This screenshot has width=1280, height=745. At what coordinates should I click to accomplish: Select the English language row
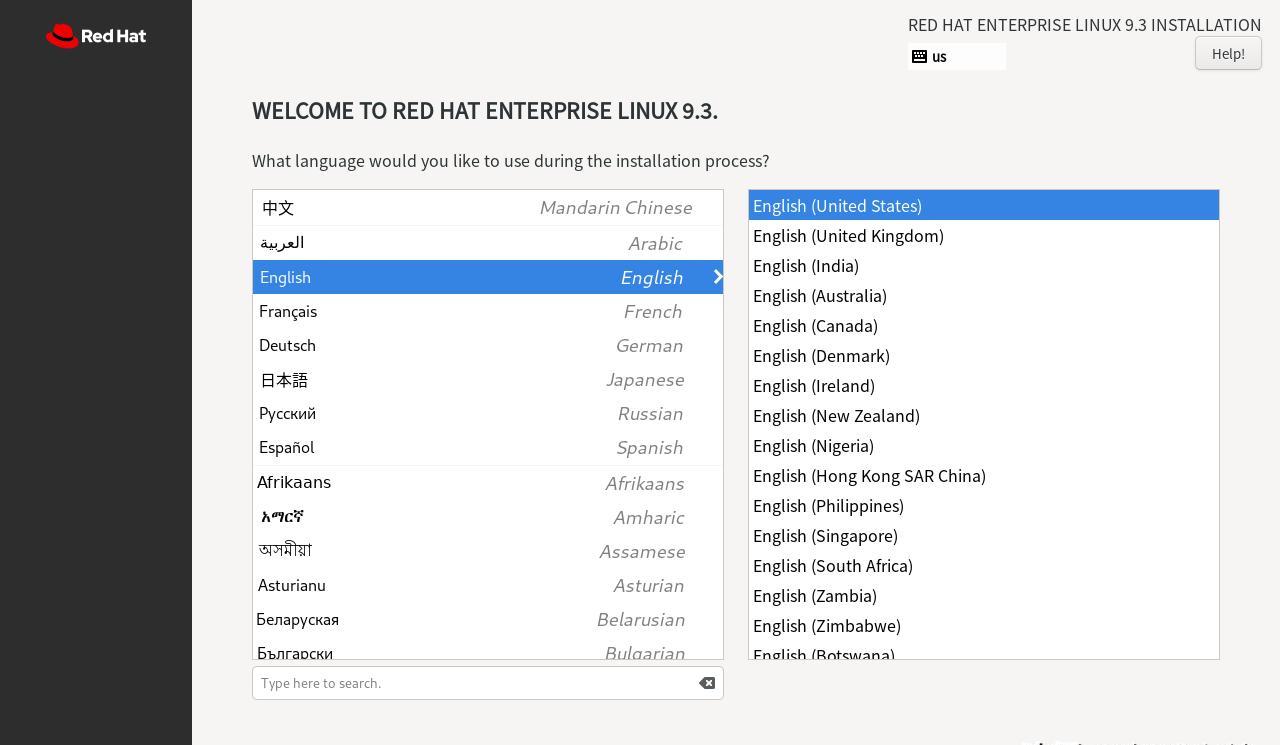(488, 277)
